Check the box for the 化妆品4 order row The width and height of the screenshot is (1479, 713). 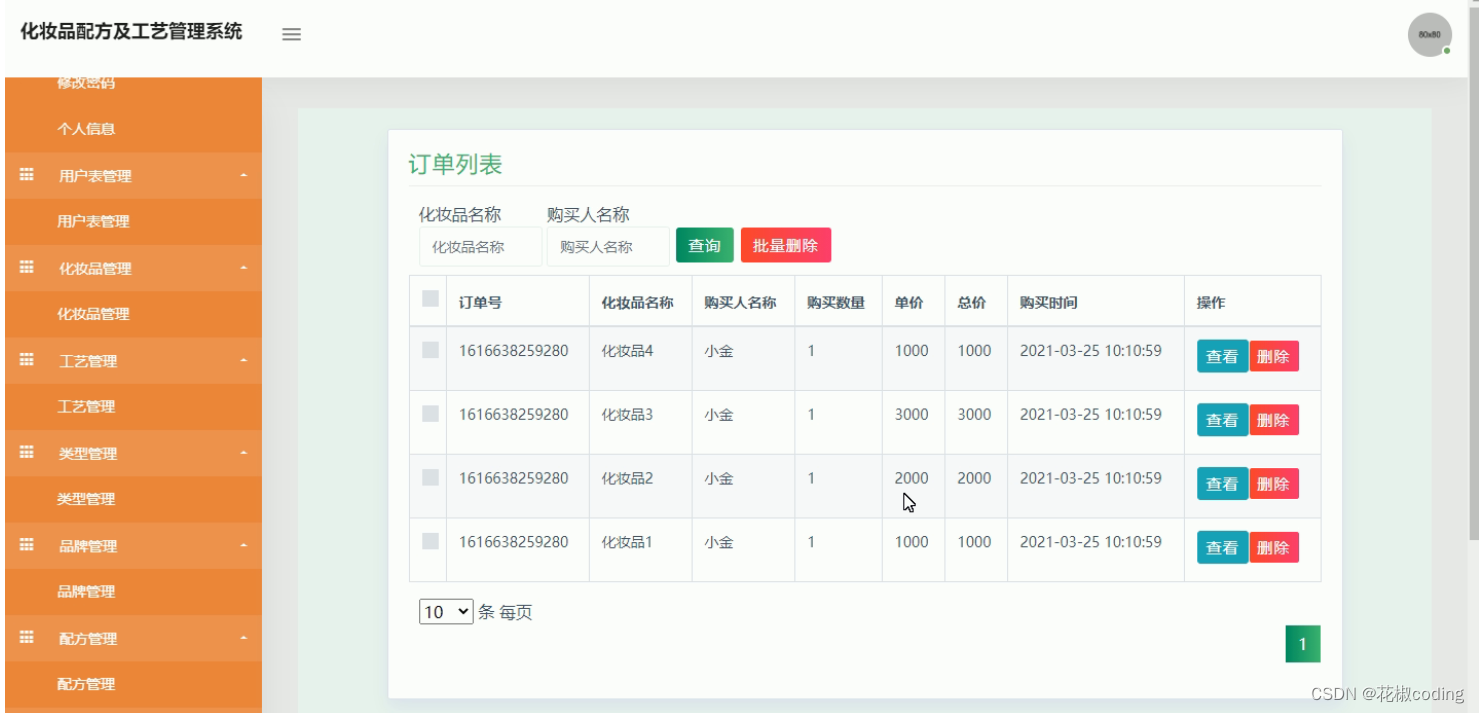(430, 350)
